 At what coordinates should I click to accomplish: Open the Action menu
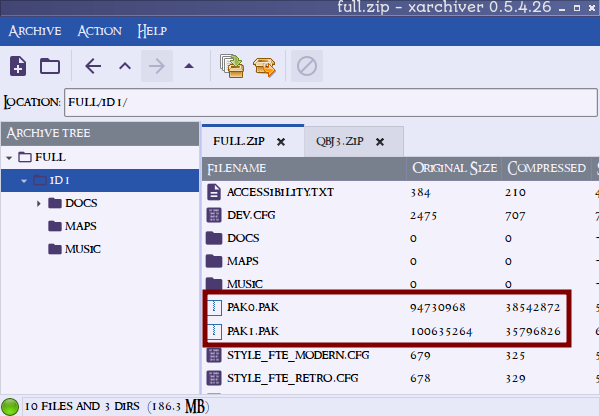(99, 31)
